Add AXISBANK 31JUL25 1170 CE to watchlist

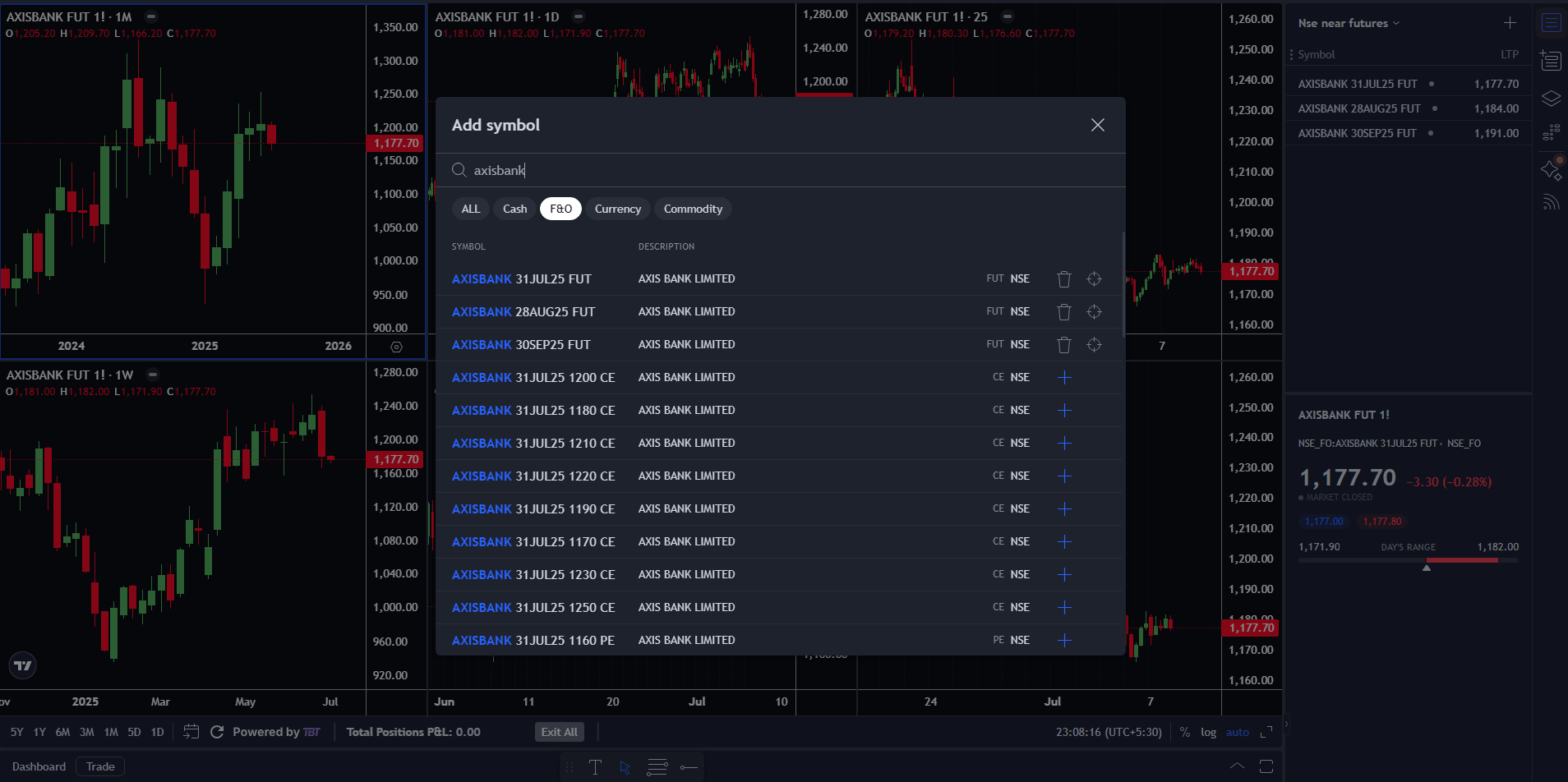tap(1064, 541)
